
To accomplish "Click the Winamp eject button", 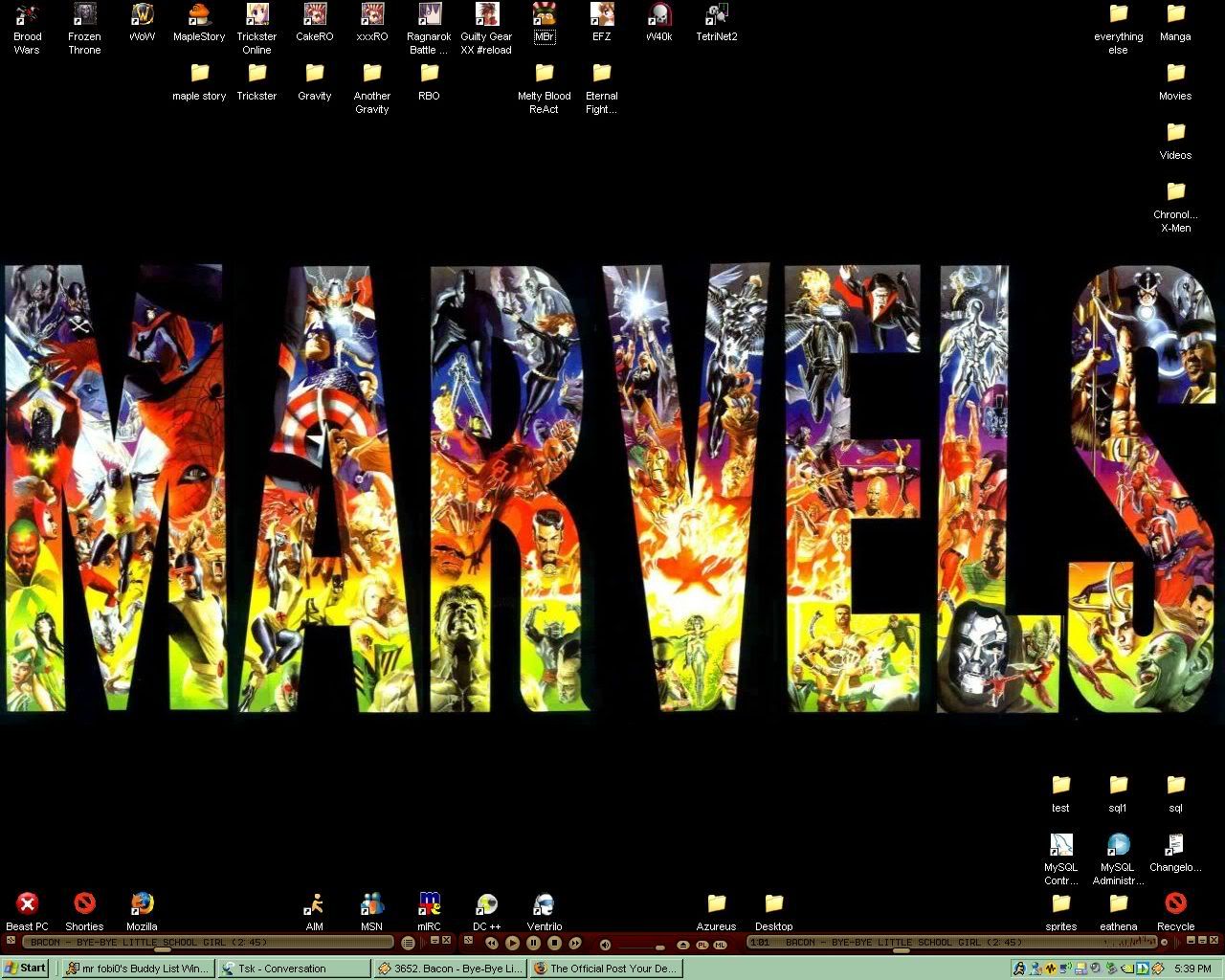I will coord(683,945).
